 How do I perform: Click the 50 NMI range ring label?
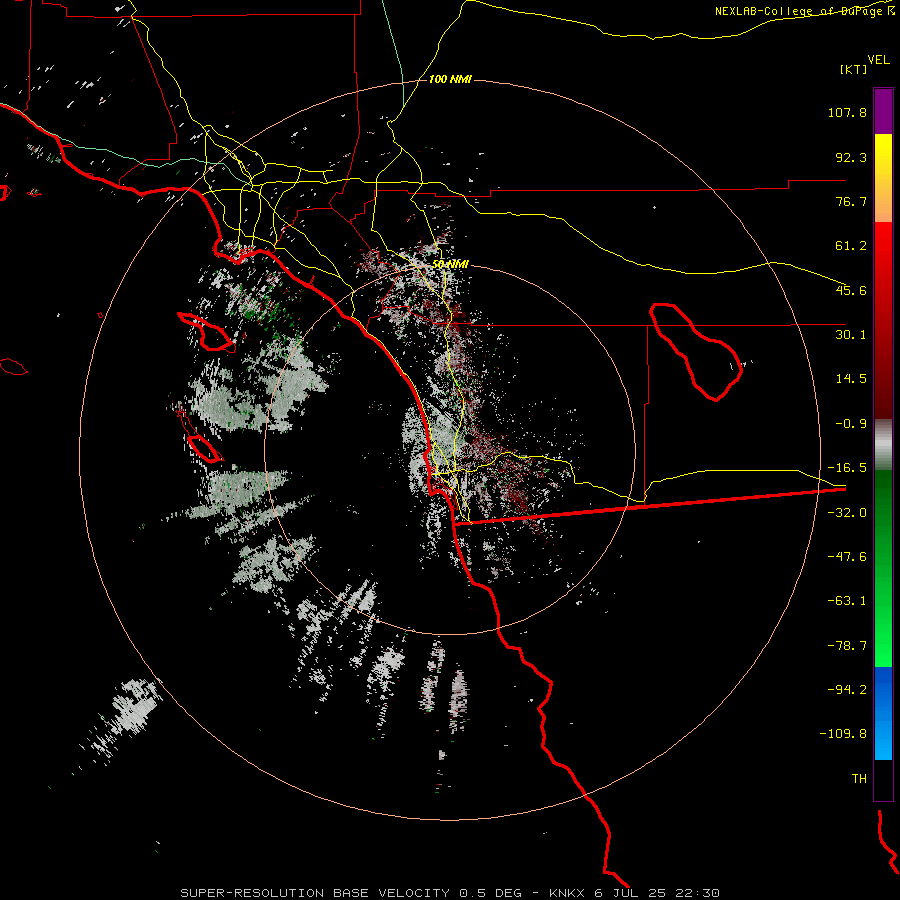[x=450, y=264]
